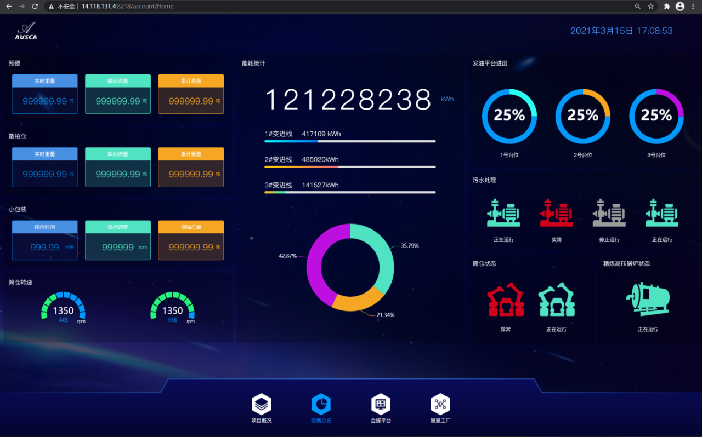Click the 21.34% label below the donut
This screenshot has height=438, width=703.
point(385,315)
